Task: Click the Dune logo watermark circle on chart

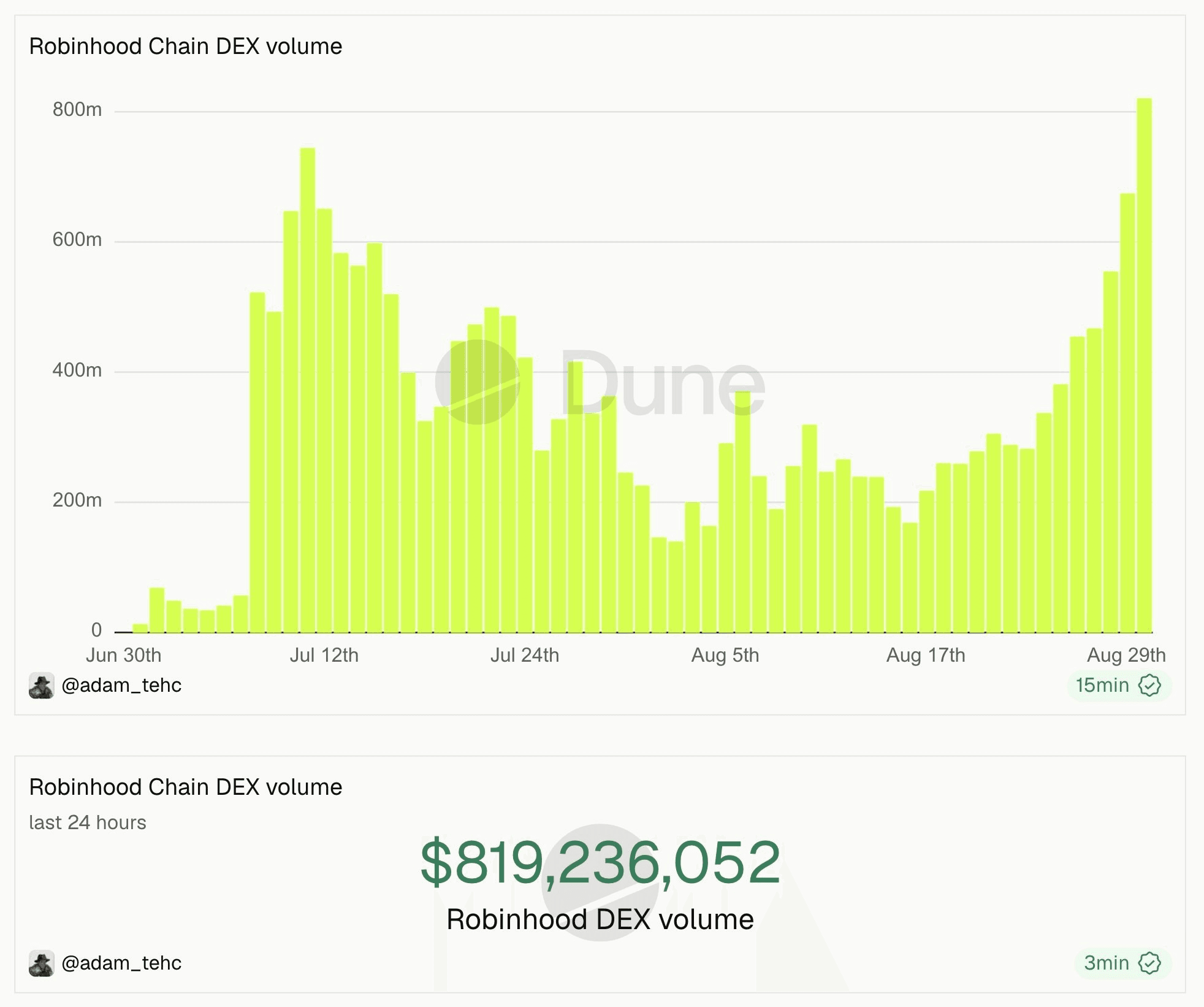Action: [x=478, y=382]
